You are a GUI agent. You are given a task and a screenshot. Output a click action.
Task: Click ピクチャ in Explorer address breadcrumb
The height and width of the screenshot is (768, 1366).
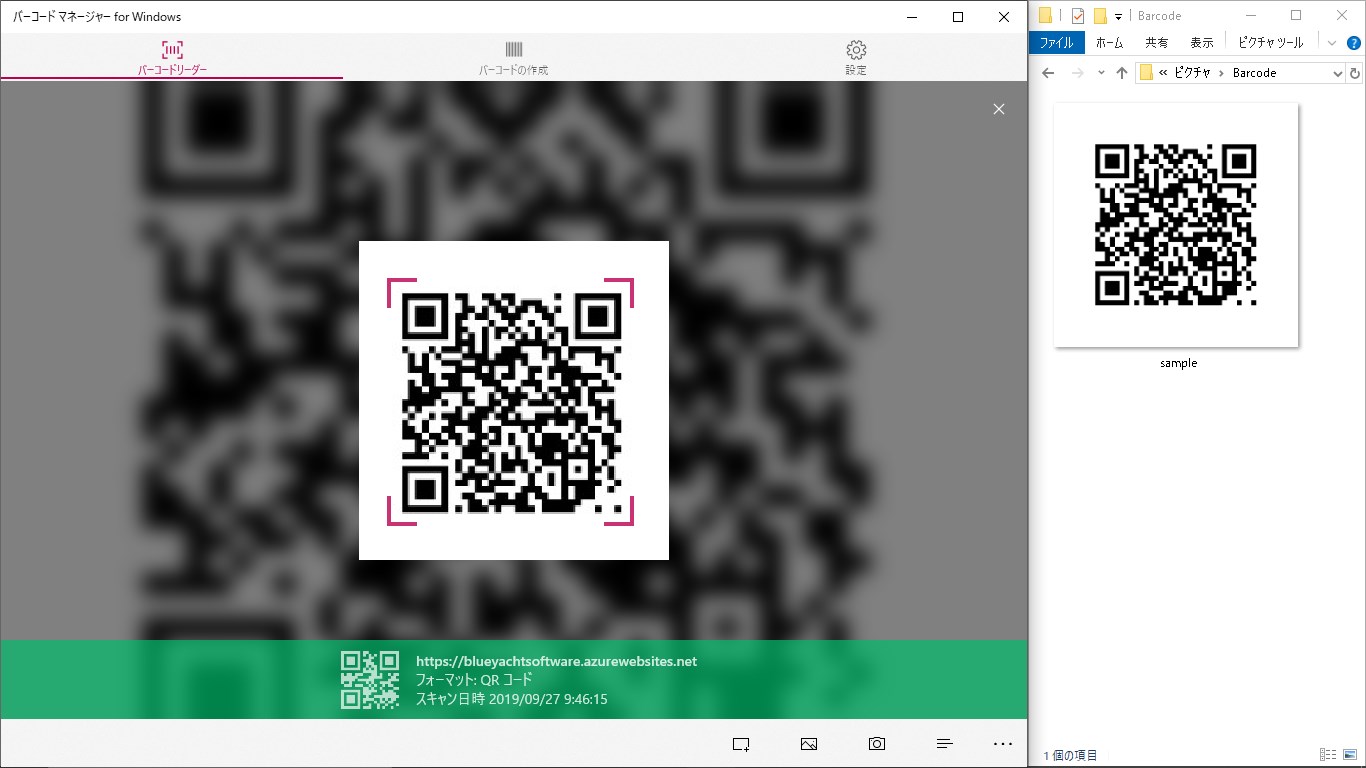tap(1192, 73)
